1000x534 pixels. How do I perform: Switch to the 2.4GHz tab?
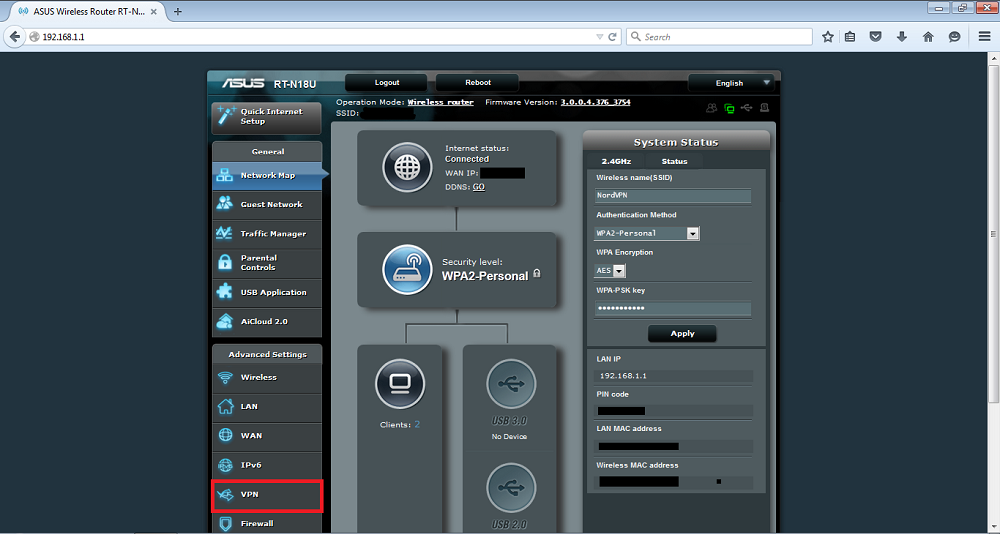coord(616,161)
